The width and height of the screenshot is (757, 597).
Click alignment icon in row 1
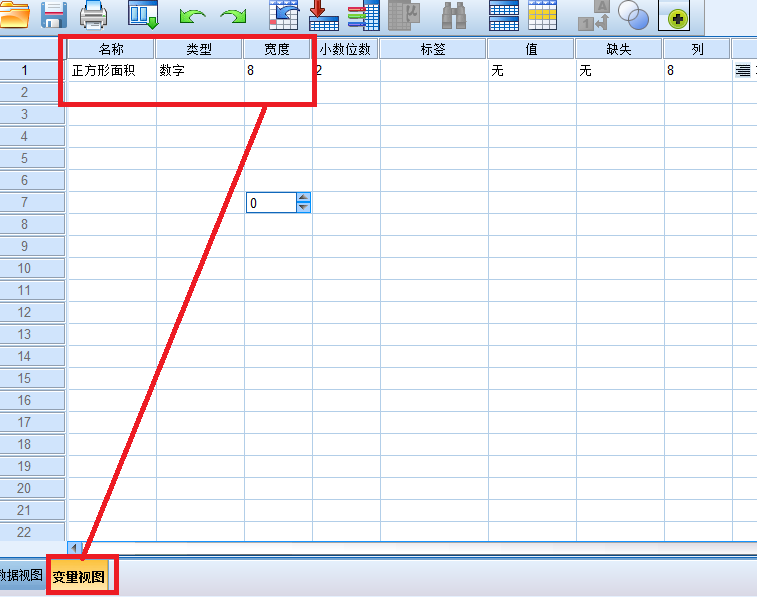[743, 70]
